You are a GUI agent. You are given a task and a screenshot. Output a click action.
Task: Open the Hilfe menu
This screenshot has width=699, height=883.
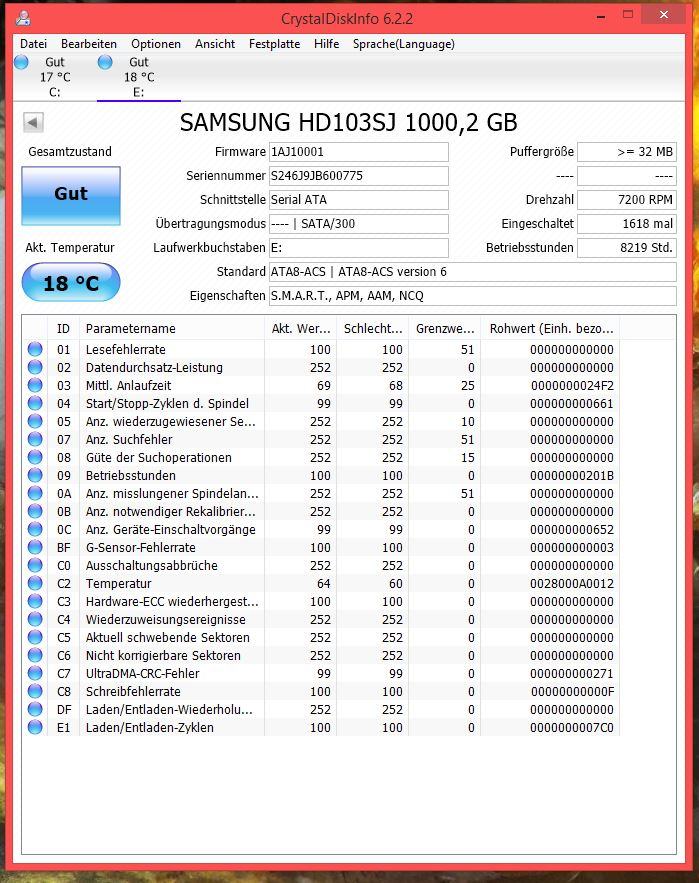click(x=326, y=44)
